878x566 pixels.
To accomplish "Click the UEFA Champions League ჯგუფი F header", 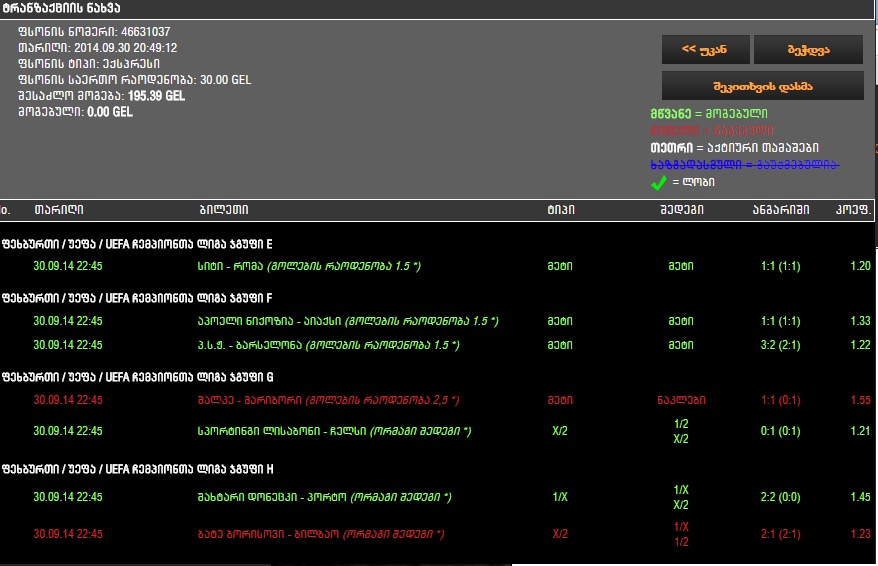I will (137, 298).
